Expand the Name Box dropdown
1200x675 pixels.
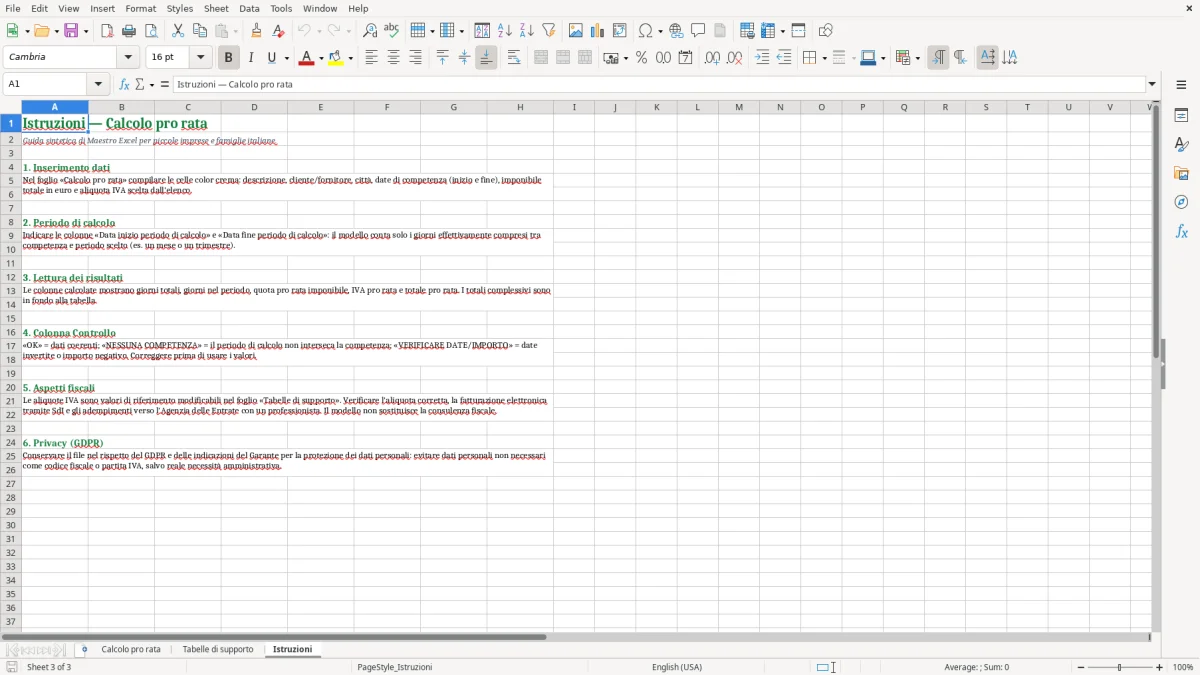[x=98, y=84]
